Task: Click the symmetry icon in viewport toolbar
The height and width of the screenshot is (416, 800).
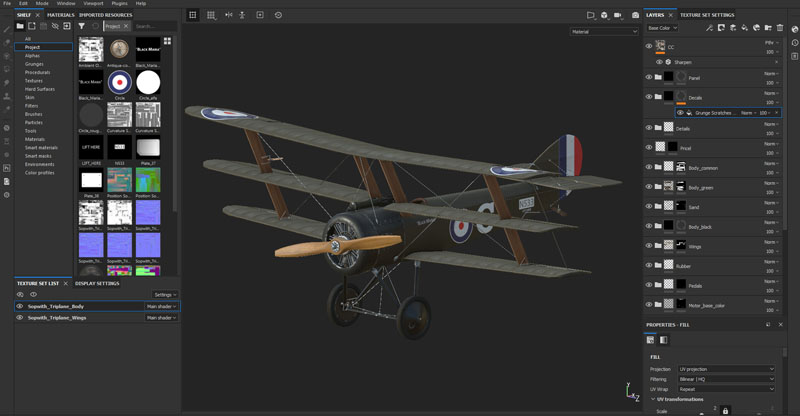Action: [228, 15]
